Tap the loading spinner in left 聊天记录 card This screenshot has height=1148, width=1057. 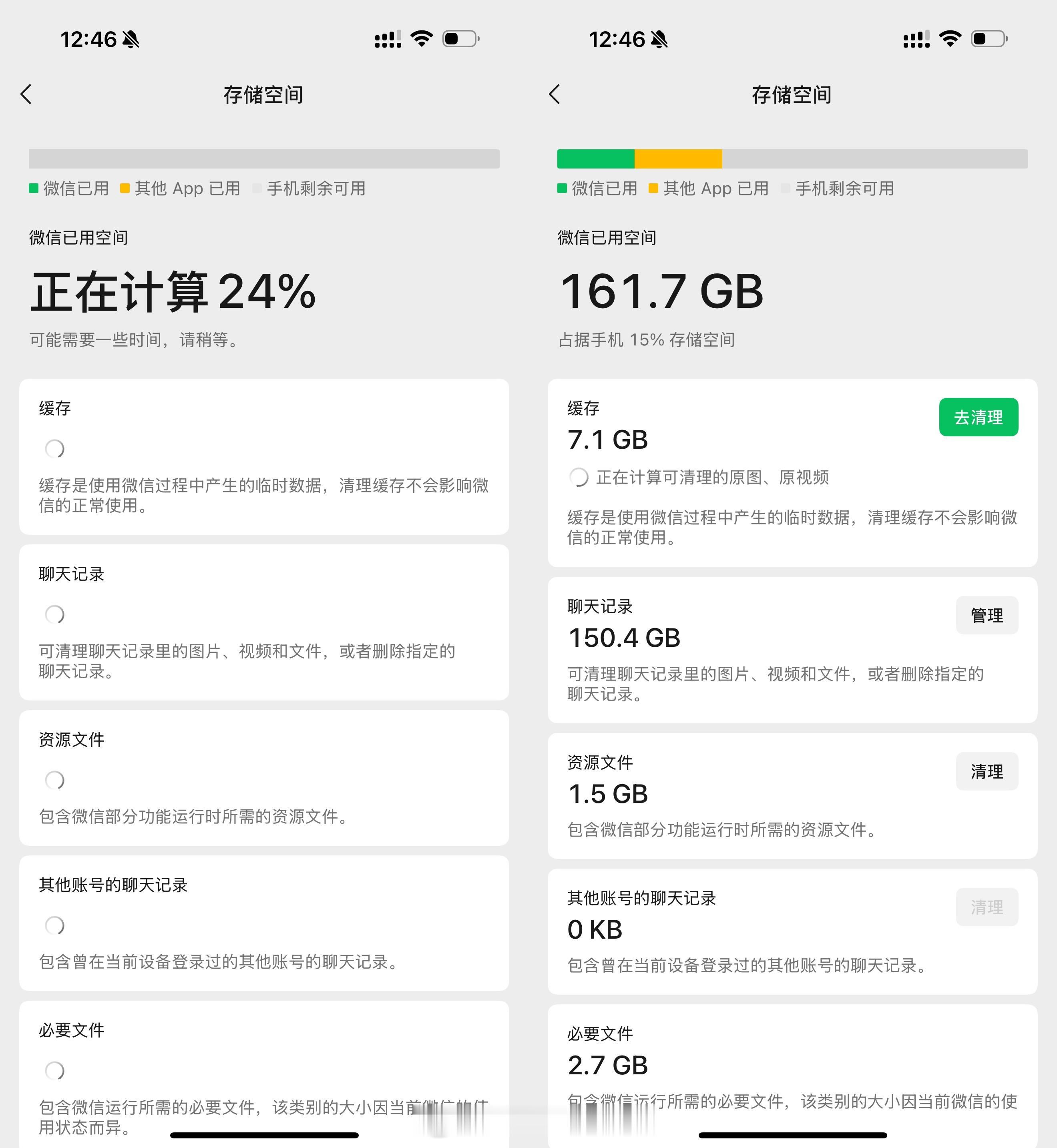[55, 614]
